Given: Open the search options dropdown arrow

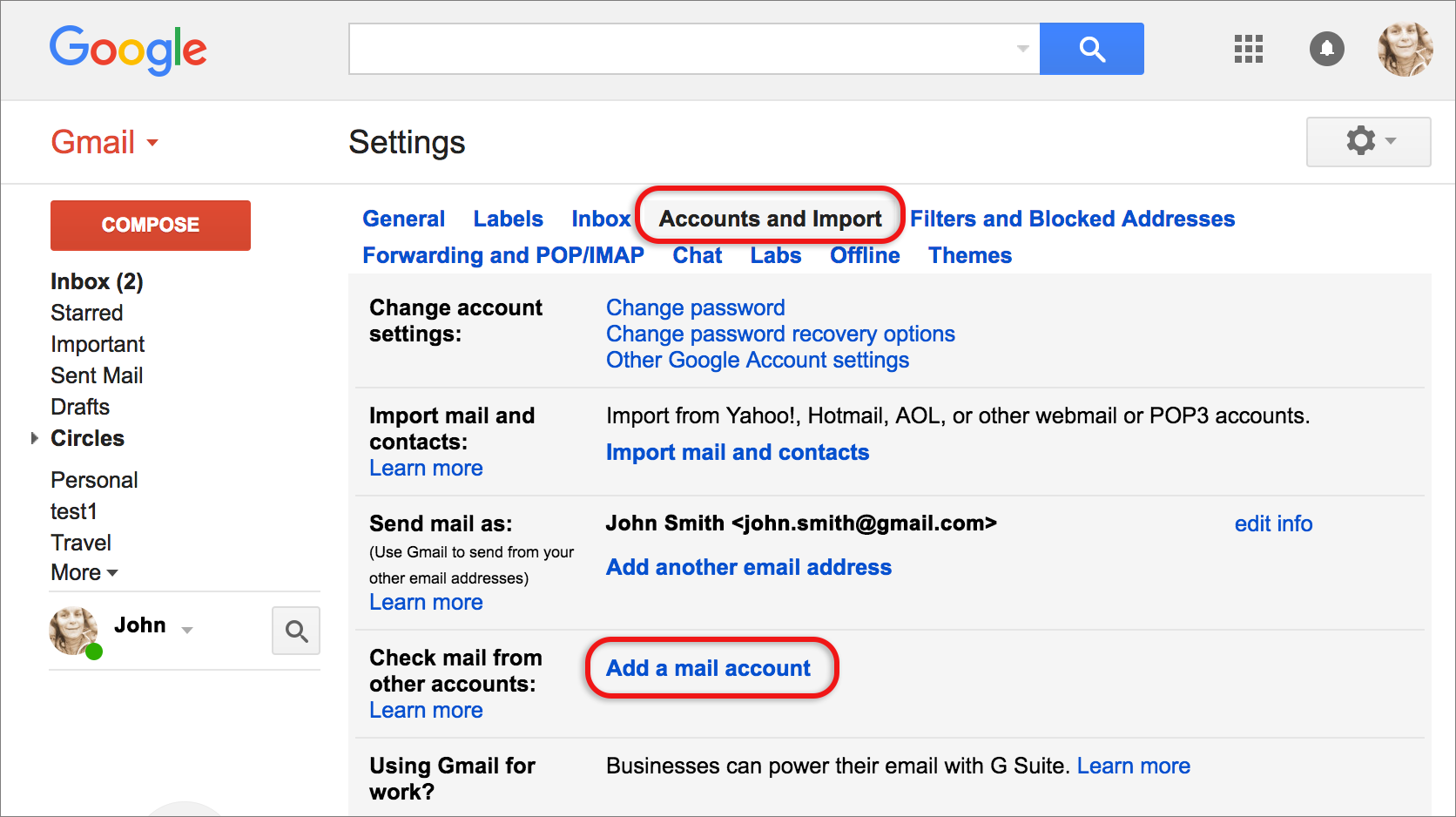Looking at the screenshot, I should (1022, 49).
